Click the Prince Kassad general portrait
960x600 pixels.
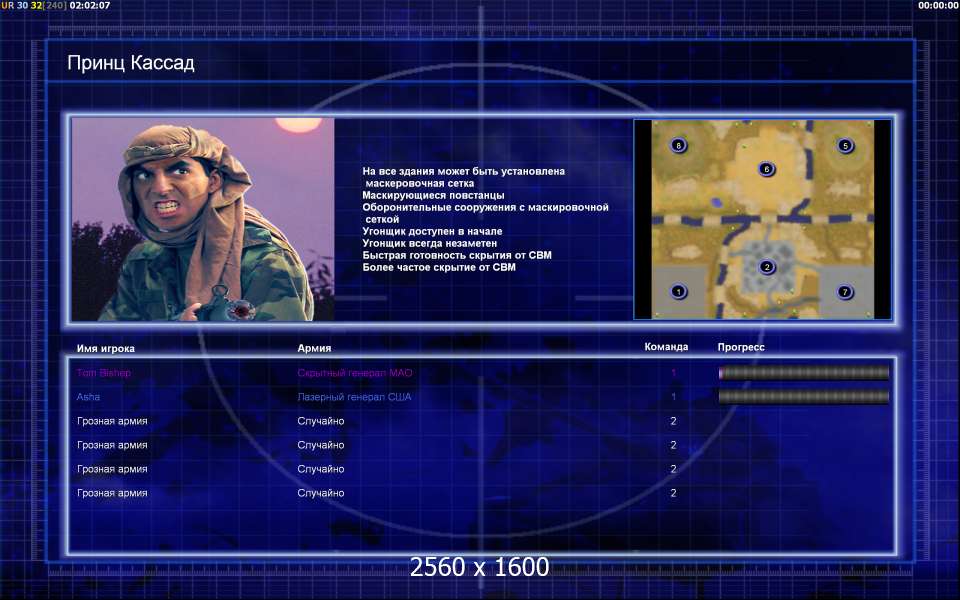(203, 219)
